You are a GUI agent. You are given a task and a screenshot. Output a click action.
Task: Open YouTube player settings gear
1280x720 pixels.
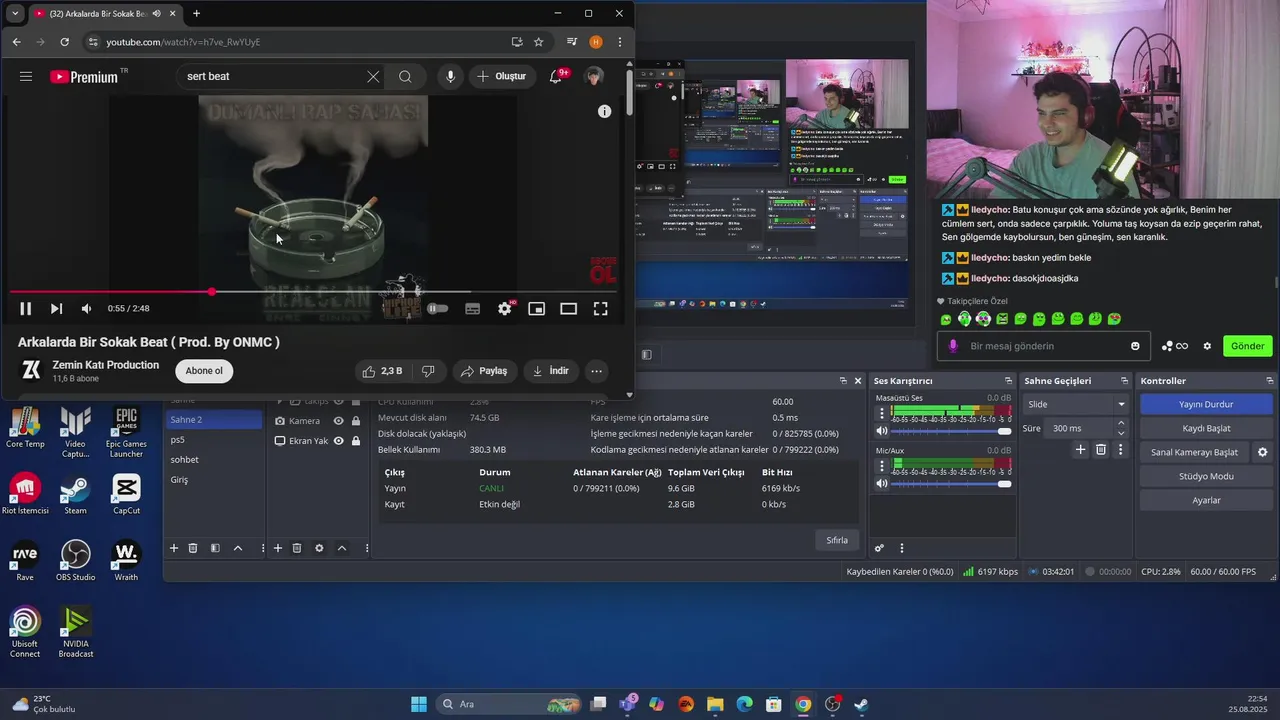click(505, 309)
